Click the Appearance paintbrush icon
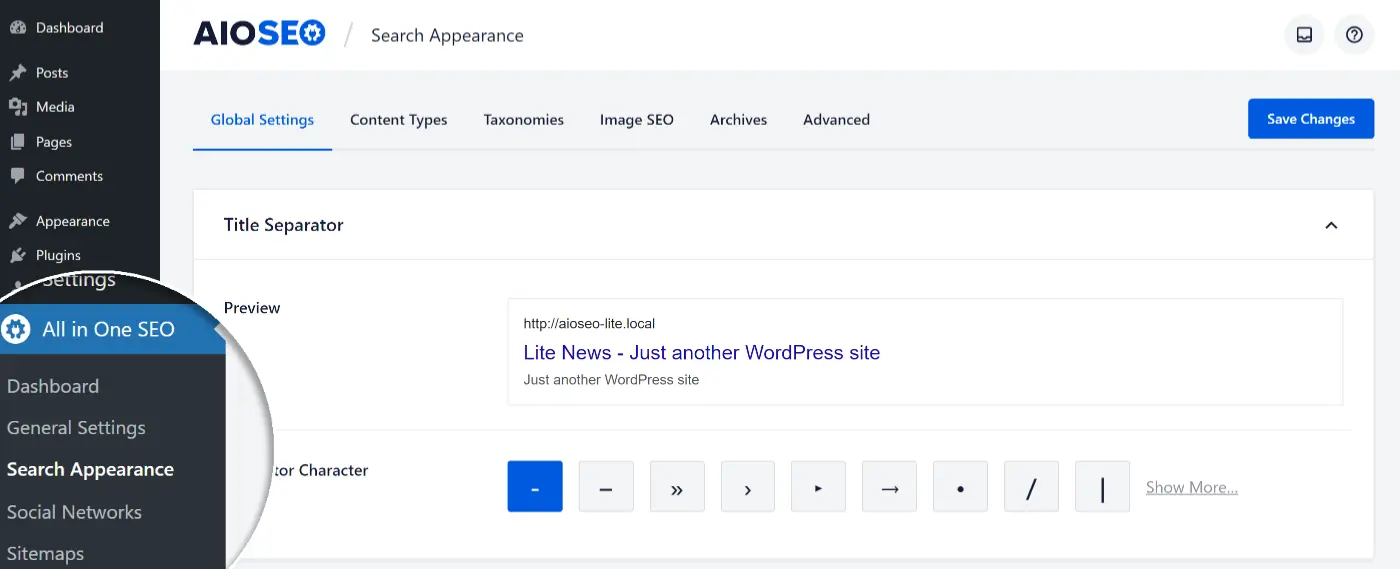Viewport: 1400px width, 569px height. 17,221
